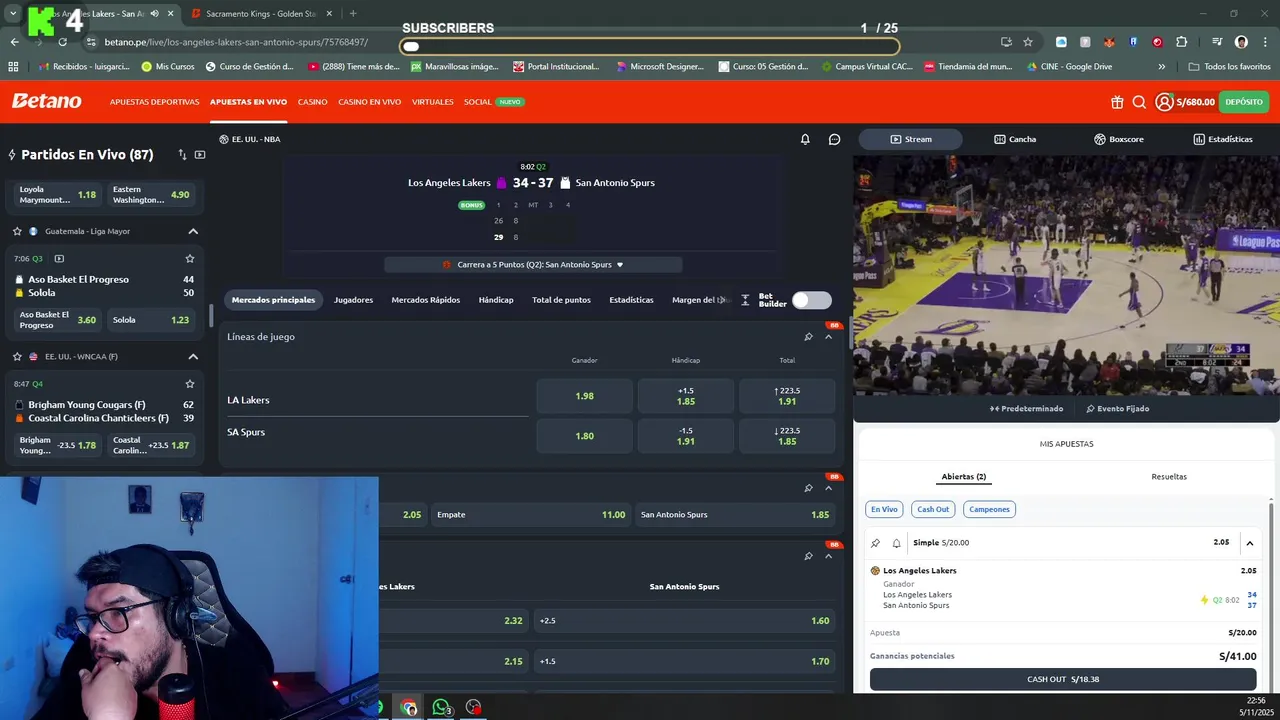This screenshot has width=1280, height=720.
Task: Collapse the EE. UU. - WNCAA (F) section
Action: [x=193, y=356]
